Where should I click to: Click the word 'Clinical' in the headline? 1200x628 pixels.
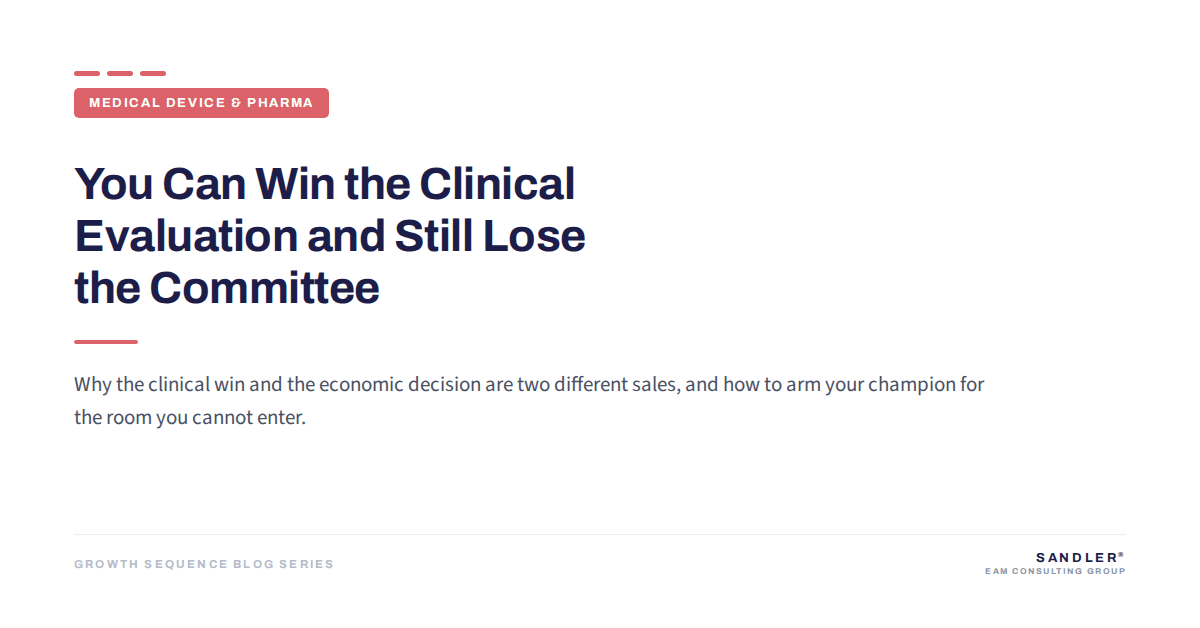tap(497, 184)
